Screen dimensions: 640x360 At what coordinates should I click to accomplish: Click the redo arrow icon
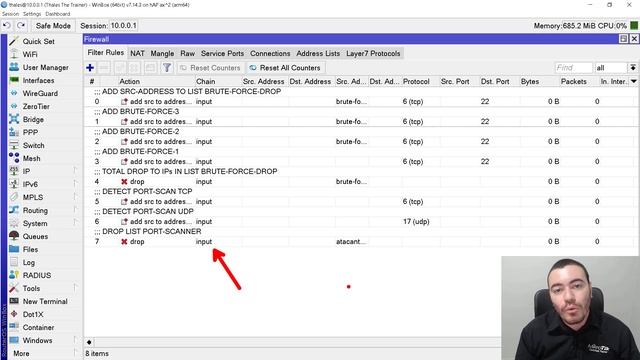21,26
